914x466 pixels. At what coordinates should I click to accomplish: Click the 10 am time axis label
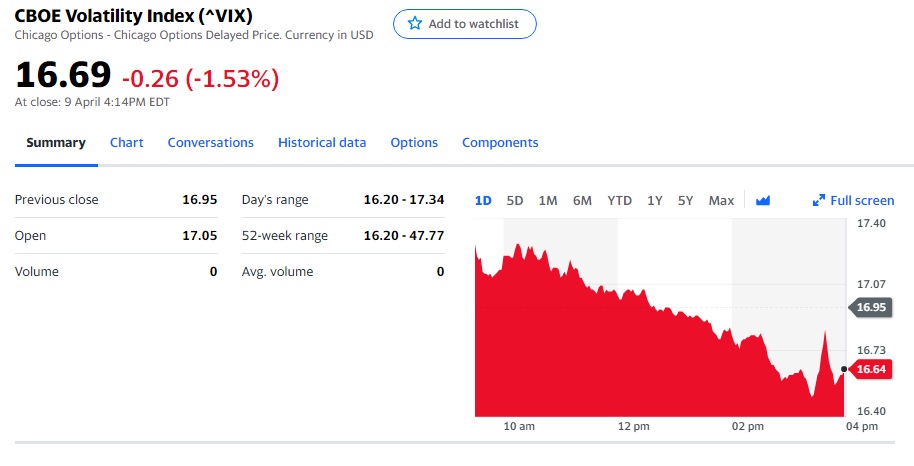click(x=519, y=426)
